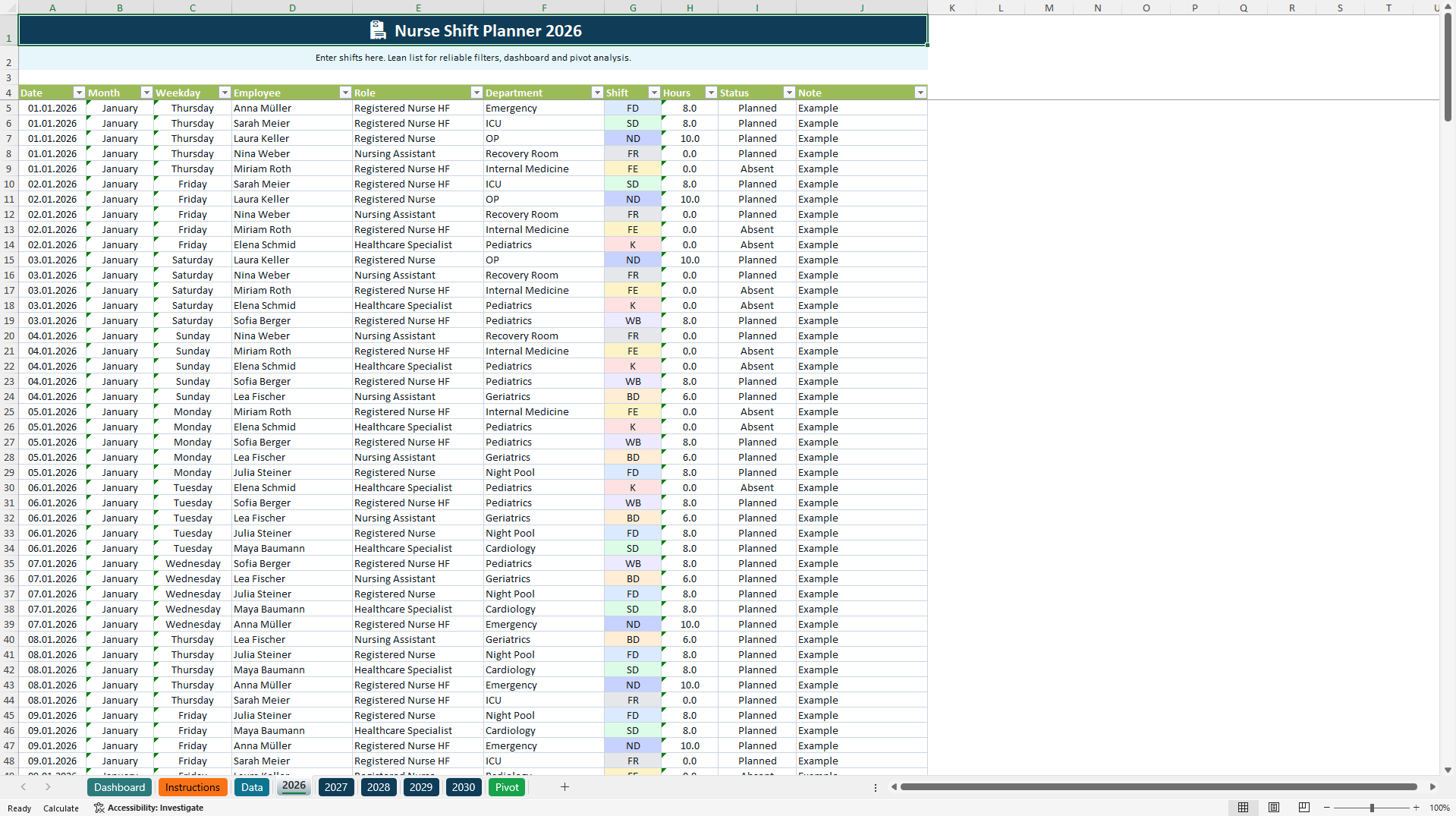This screenshot has width=1456, height=816.
Task: Select row 5 header
Action: pyautogui.click(x=9, y=108)
